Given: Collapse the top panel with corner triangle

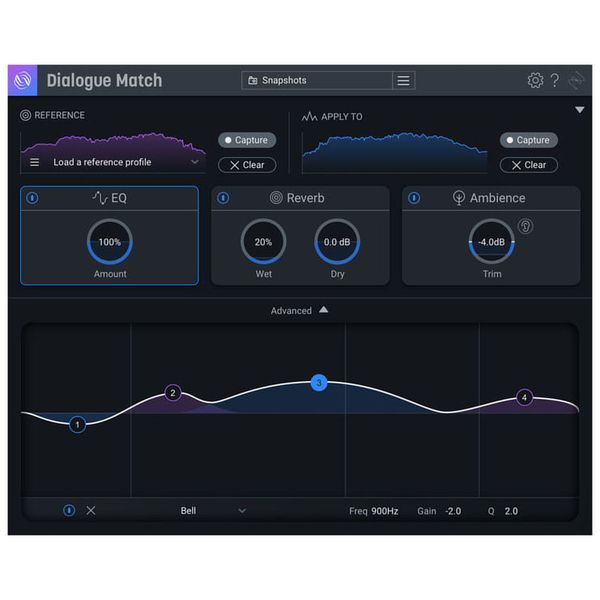Looking at the screenshot, I should tap(579, 110).
